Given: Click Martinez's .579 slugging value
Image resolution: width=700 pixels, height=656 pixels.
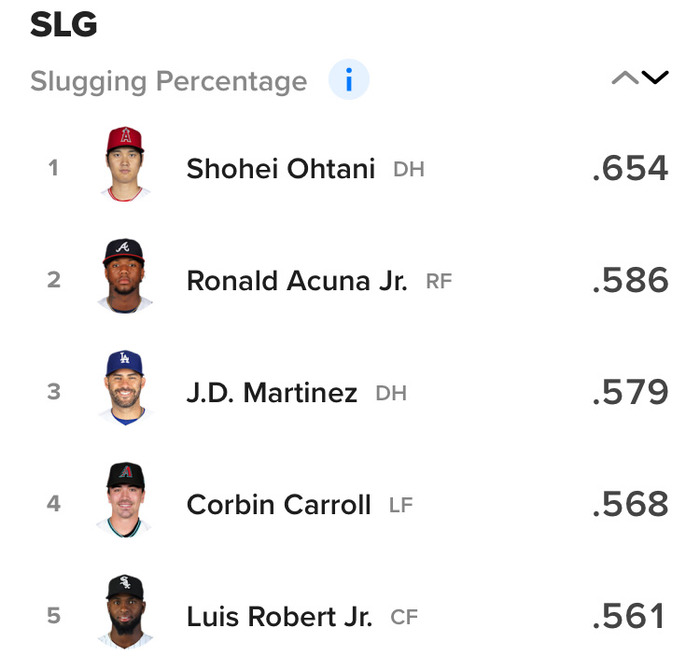Looking at the screenshot, I should coord(629,392).
